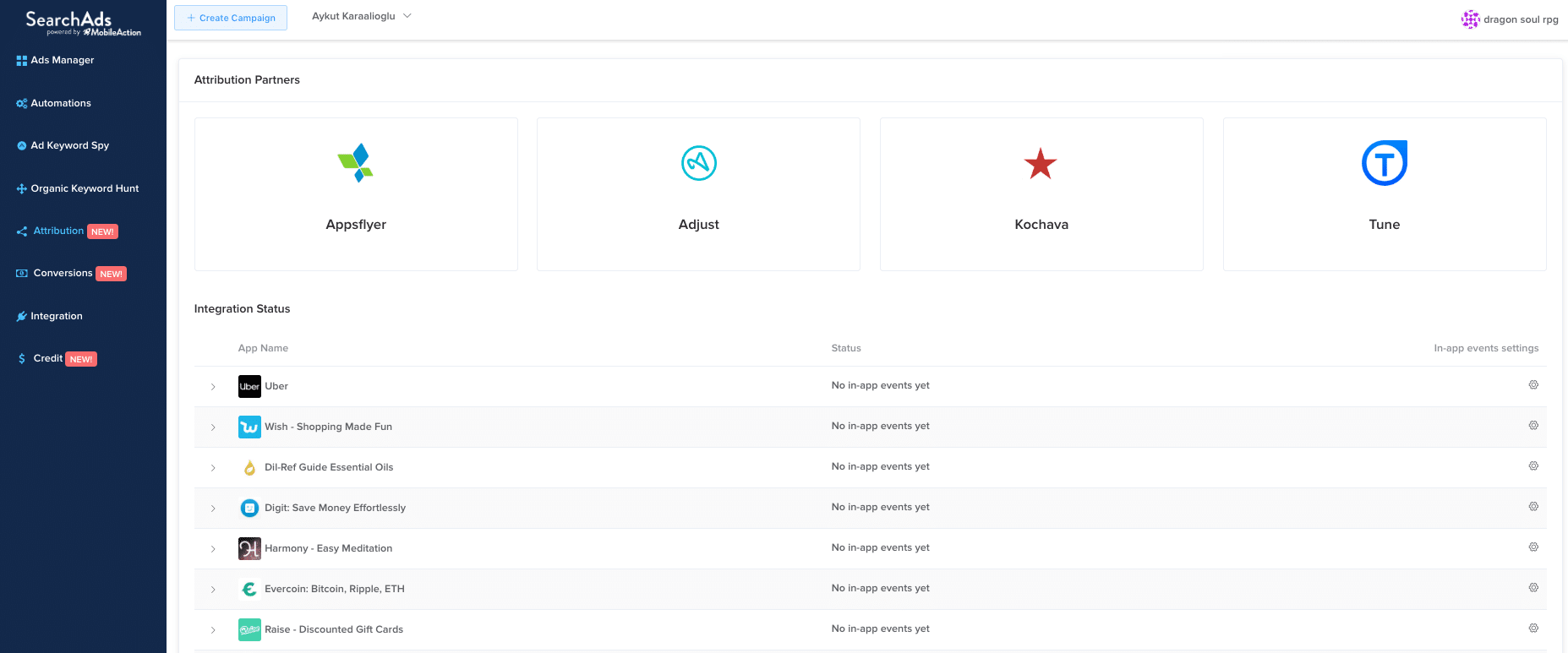
Task: Click the Raise app icon
Action: (x=249, y=629)
